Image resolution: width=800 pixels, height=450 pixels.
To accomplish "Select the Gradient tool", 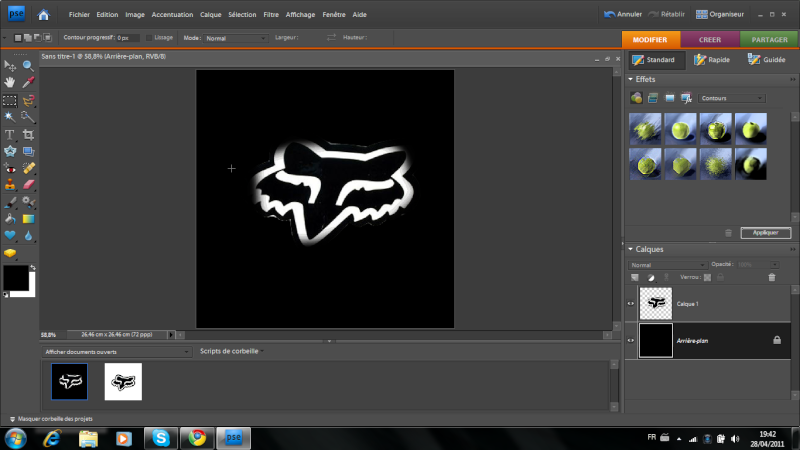I will pos(28,219).
